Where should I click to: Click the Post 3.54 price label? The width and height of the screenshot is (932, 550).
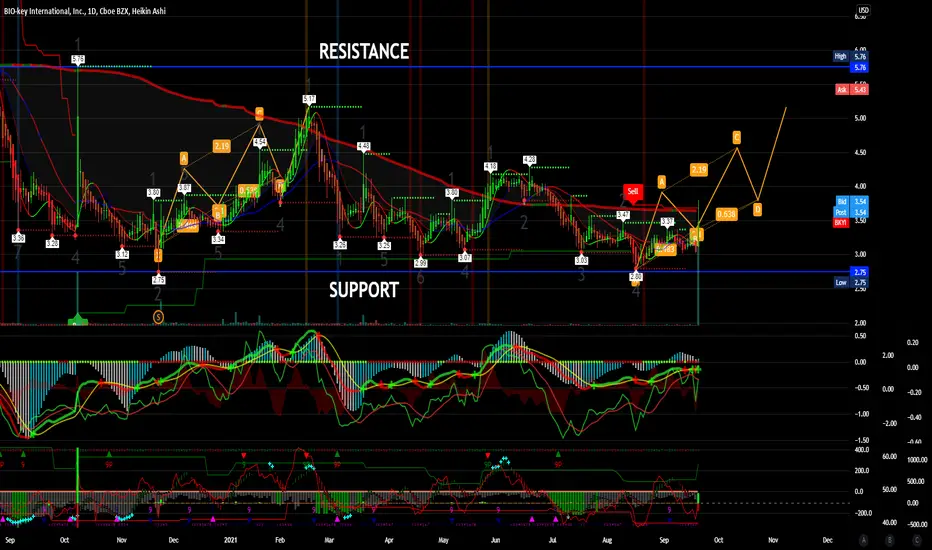click(852, 212)
